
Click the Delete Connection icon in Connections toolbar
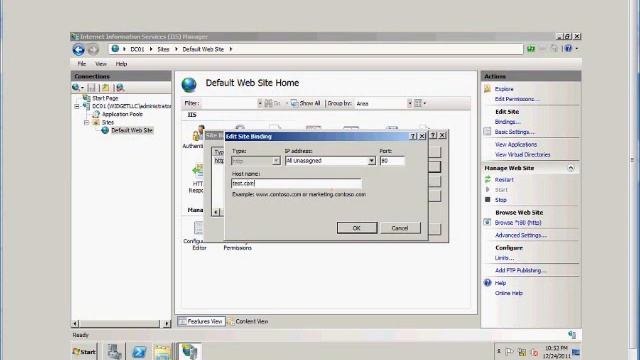120,87
